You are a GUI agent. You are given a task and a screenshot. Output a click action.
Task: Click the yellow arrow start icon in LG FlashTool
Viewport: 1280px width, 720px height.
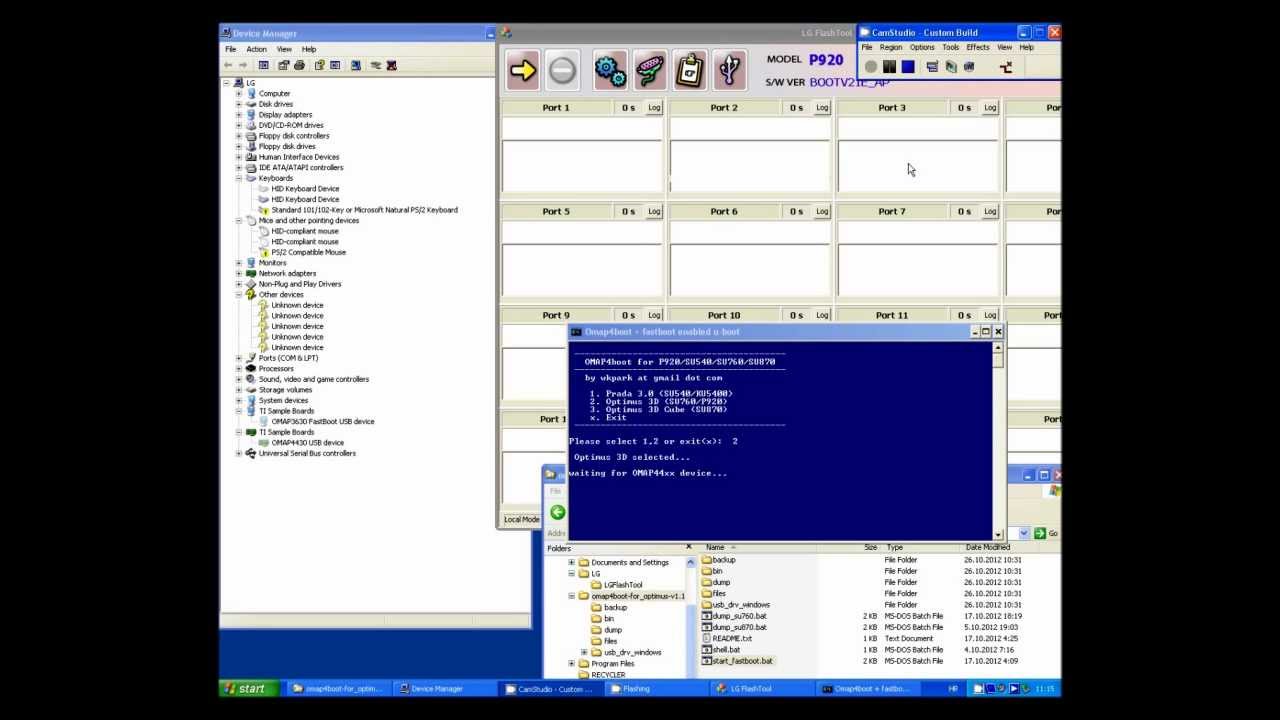click(x=522, y=69)
